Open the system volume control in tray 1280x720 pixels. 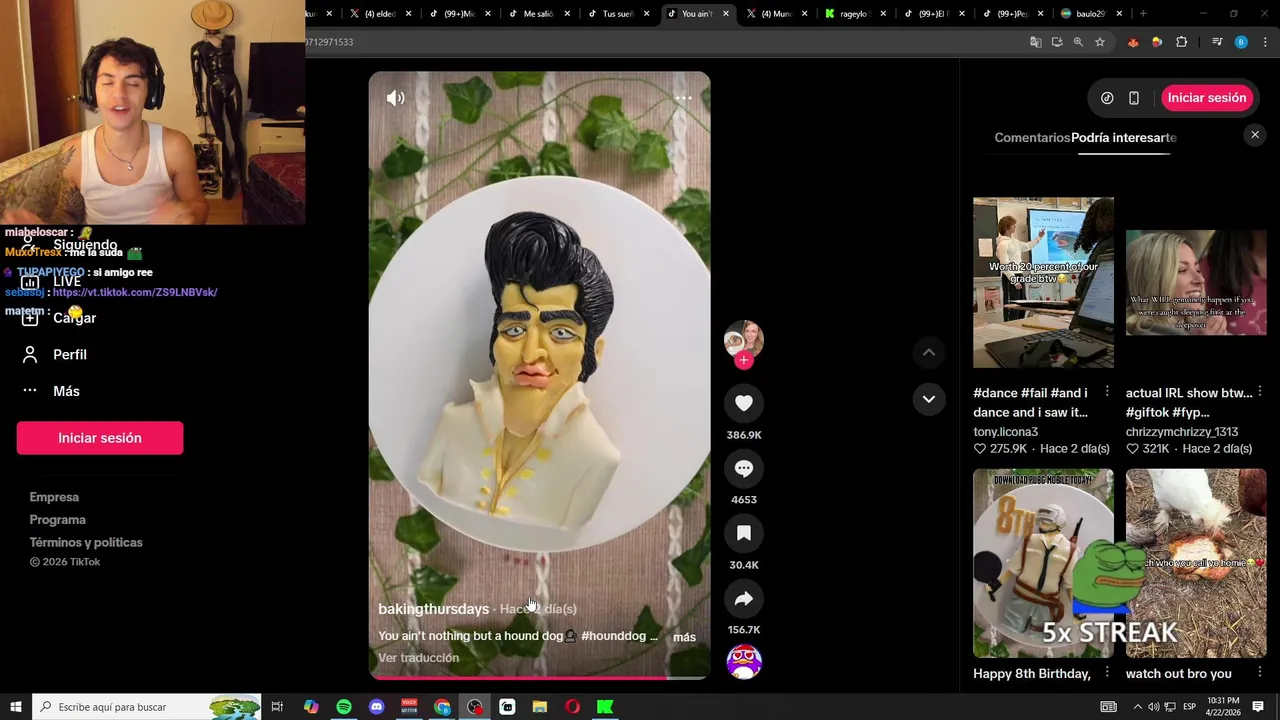pos(1153,707)
